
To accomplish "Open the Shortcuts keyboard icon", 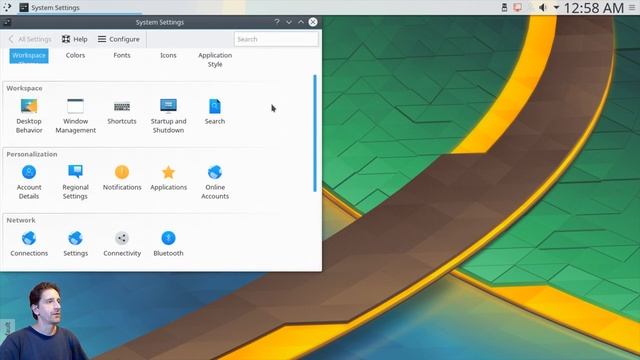I will click(x=122, y=107).
